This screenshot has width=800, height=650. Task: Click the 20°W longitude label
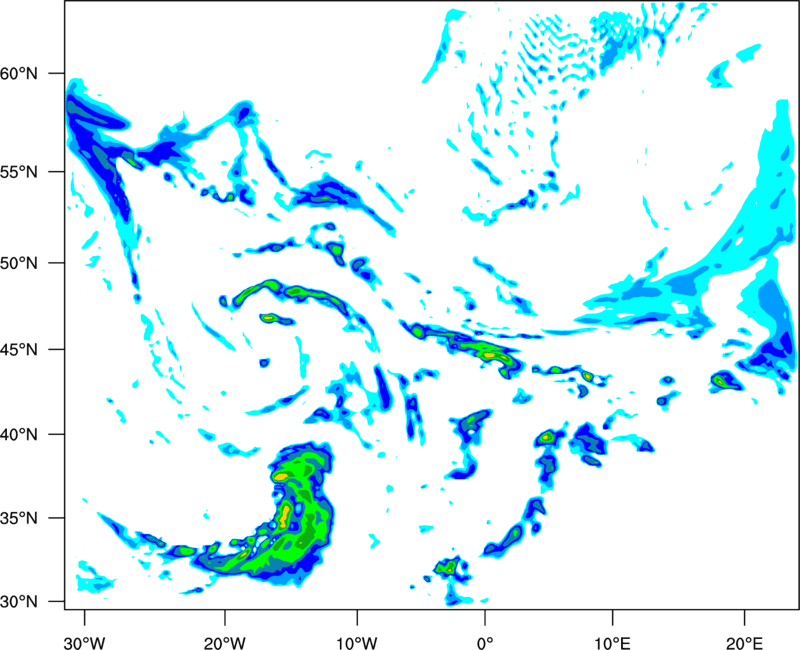tap(225, 643)
